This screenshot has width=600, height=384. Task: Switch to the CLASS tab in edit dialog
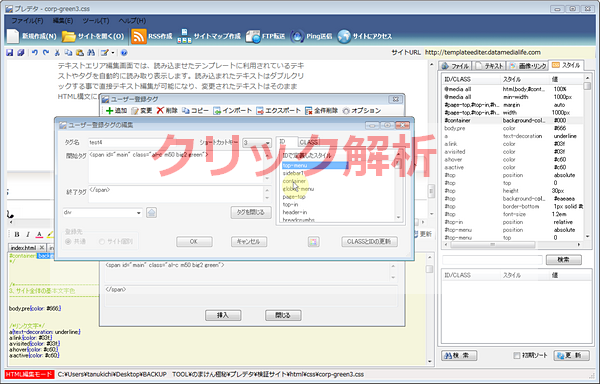click(309, 142)
